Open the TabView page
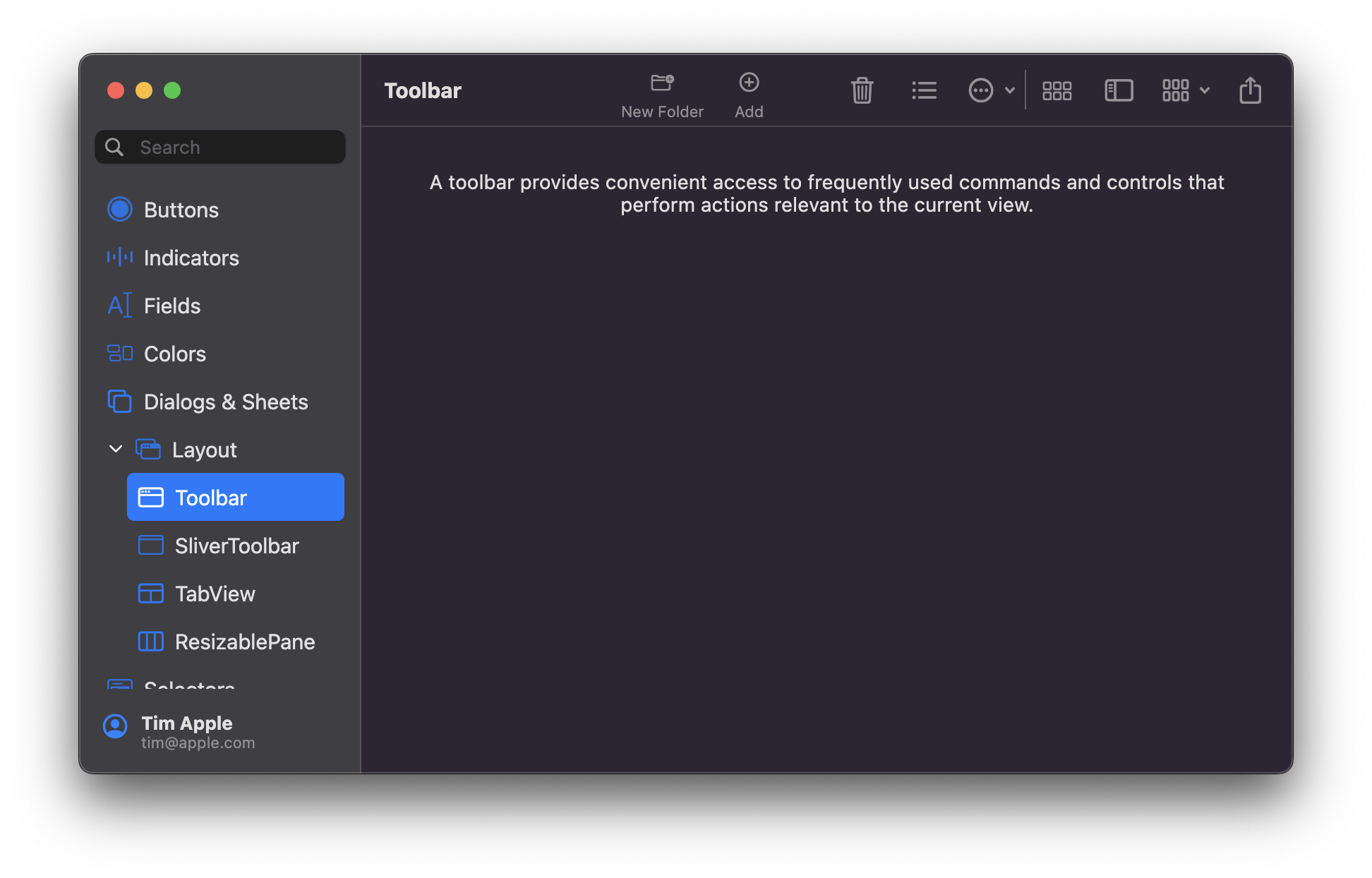The height and width of the screenshot is (878, 1372). pos(215,594)
